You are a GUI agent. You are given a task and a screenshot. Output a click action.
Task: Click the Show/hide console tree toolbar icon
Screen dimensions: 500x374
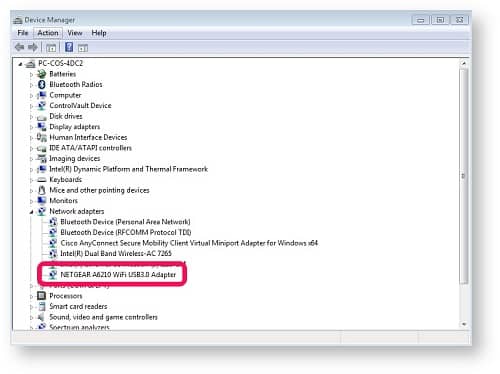[51, 48]
